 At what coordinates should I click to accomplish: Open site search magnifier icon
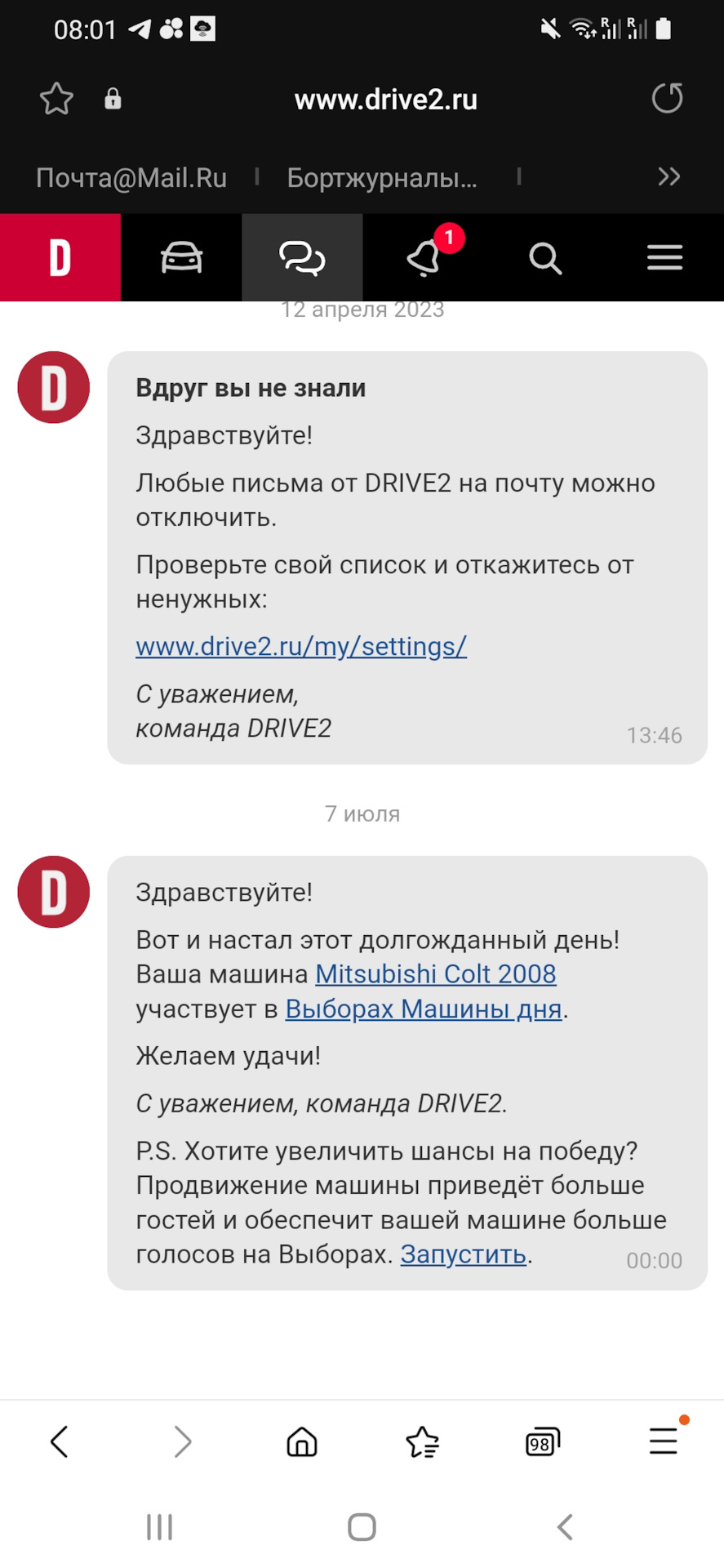tap(544, 258)
